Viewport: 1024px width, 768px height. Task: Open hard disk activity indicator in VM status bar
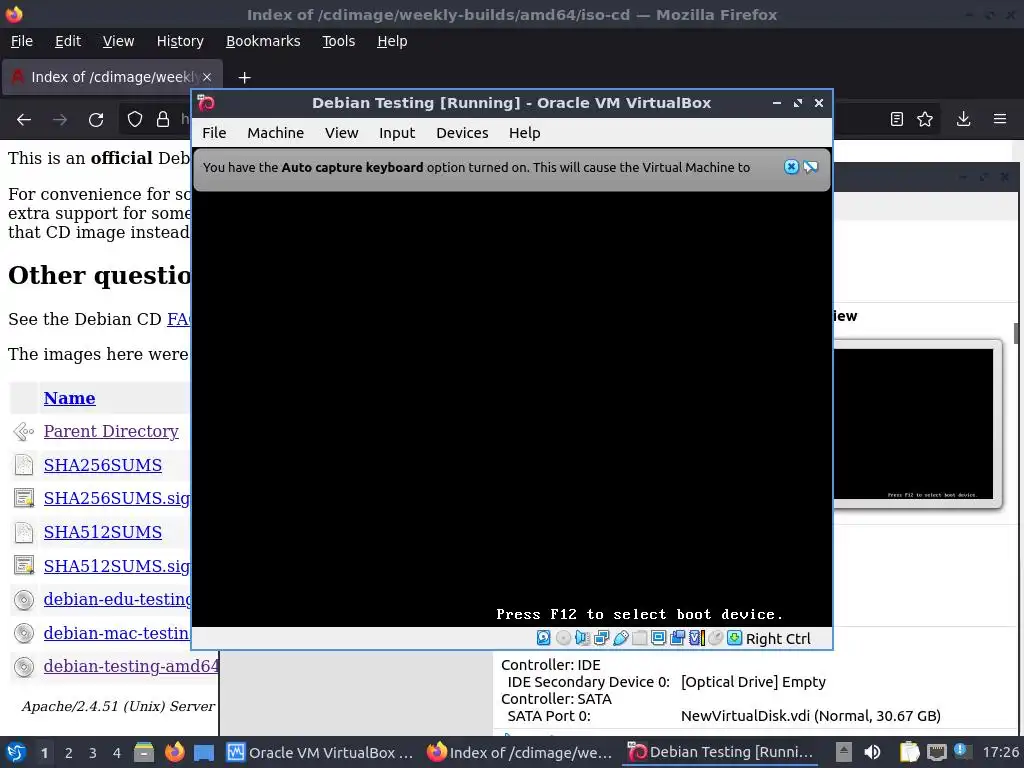point(543,638)
